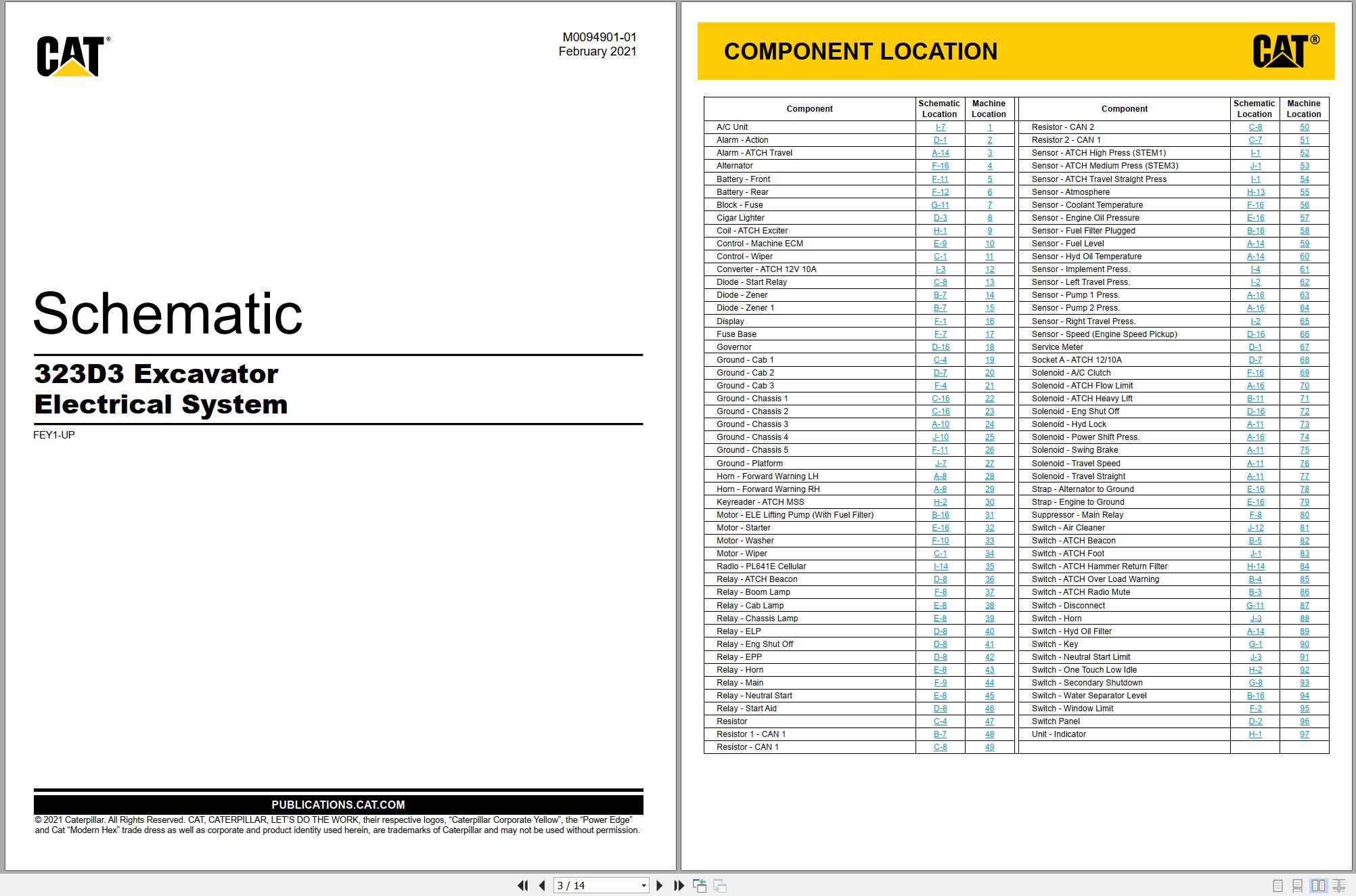
Task: Switch to single page view layout
Action: [x=1278, y=885]
